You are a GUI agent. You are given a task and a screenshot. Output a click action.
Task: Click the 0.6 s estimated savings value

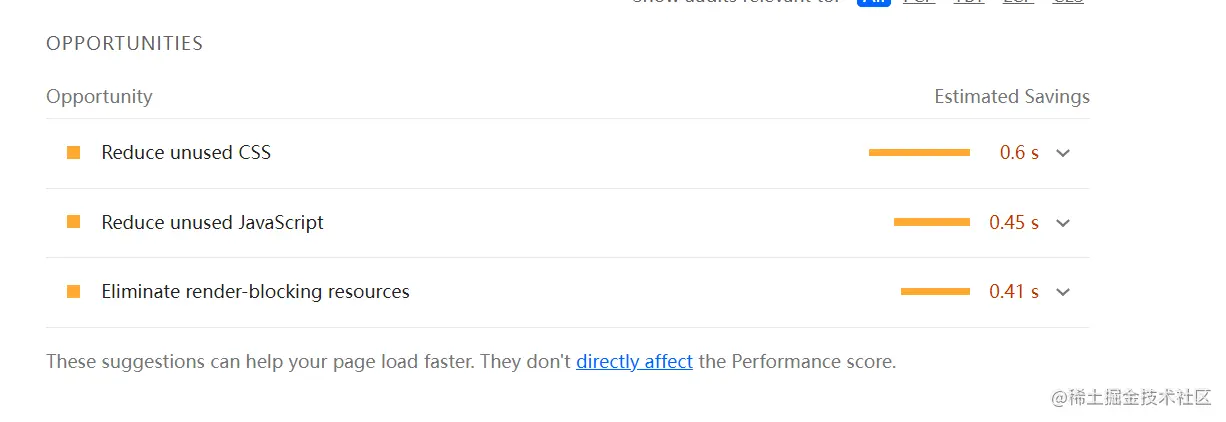(x=1019, y=153)
